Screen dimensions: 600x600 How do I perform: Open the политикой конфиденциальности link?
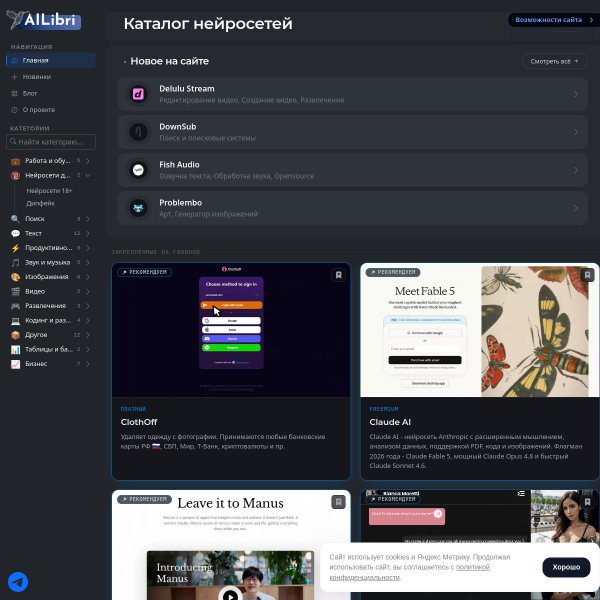click(409, 572)
